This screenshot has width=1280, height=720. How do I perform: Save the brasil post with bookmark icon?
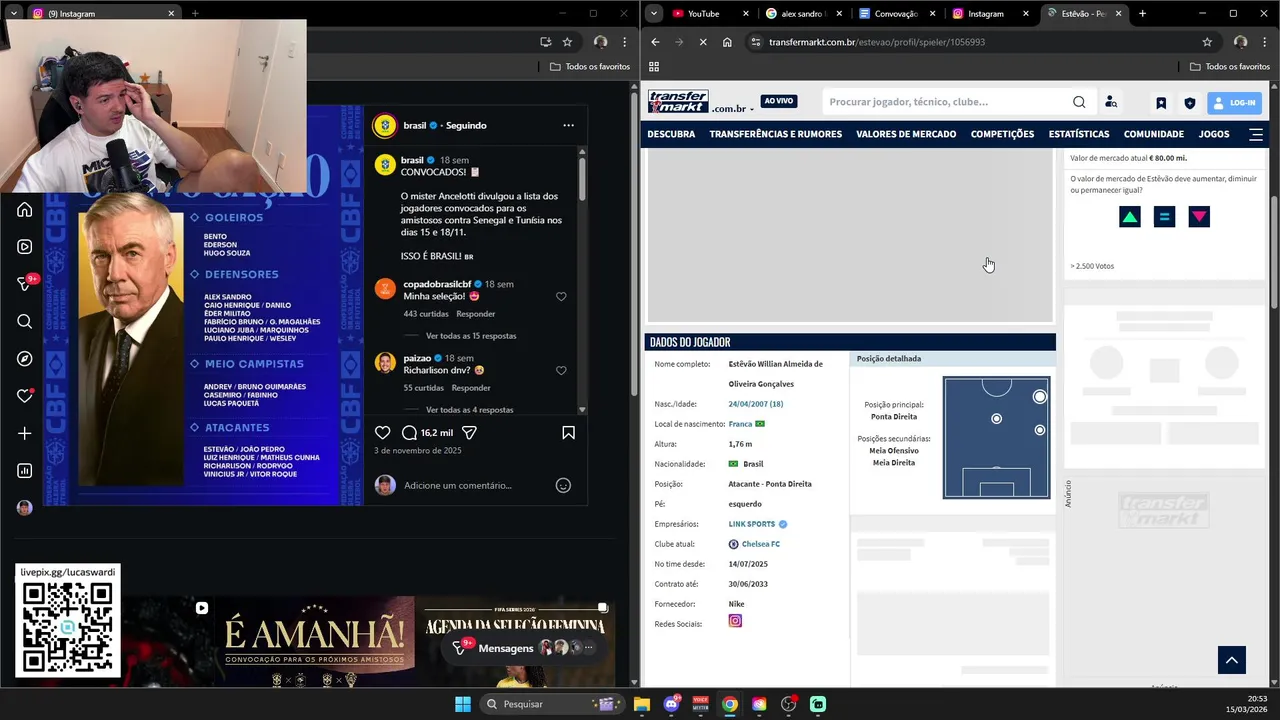(x=568, y=432)
